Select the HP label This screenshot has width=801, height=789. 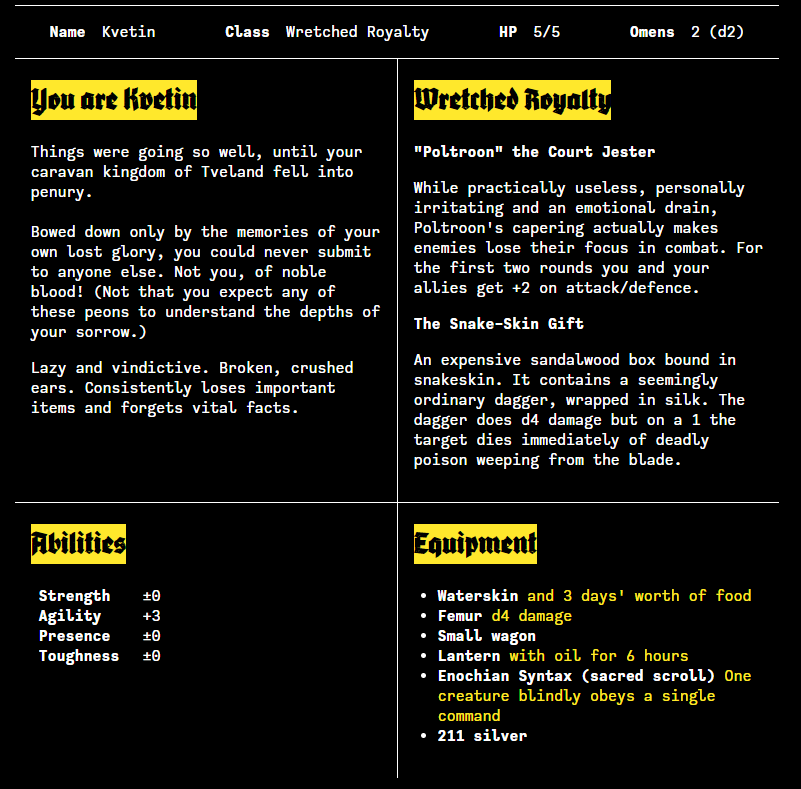[508, 32]
